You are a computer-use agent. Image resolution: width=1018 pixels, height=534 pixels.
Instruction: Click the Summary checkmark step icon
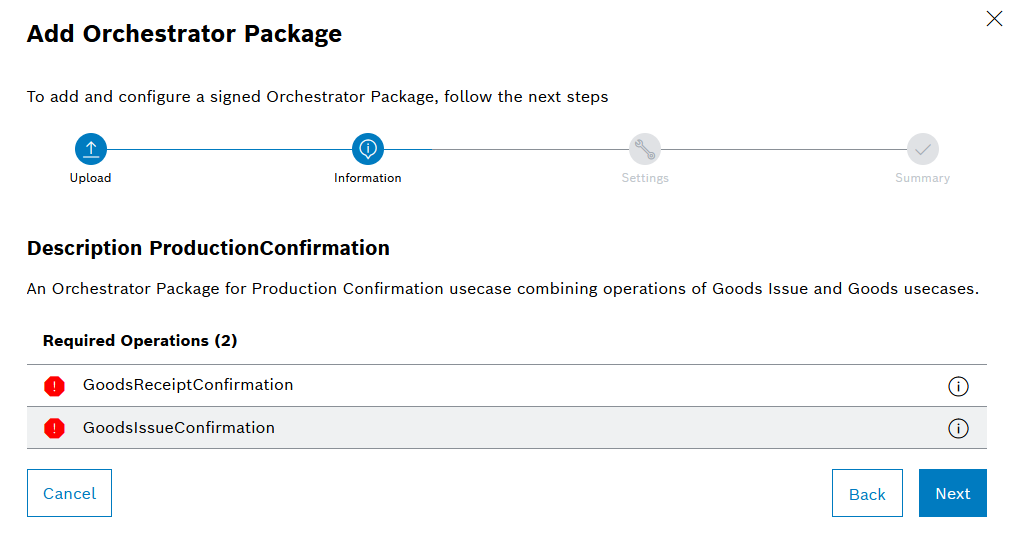(922, 150)
